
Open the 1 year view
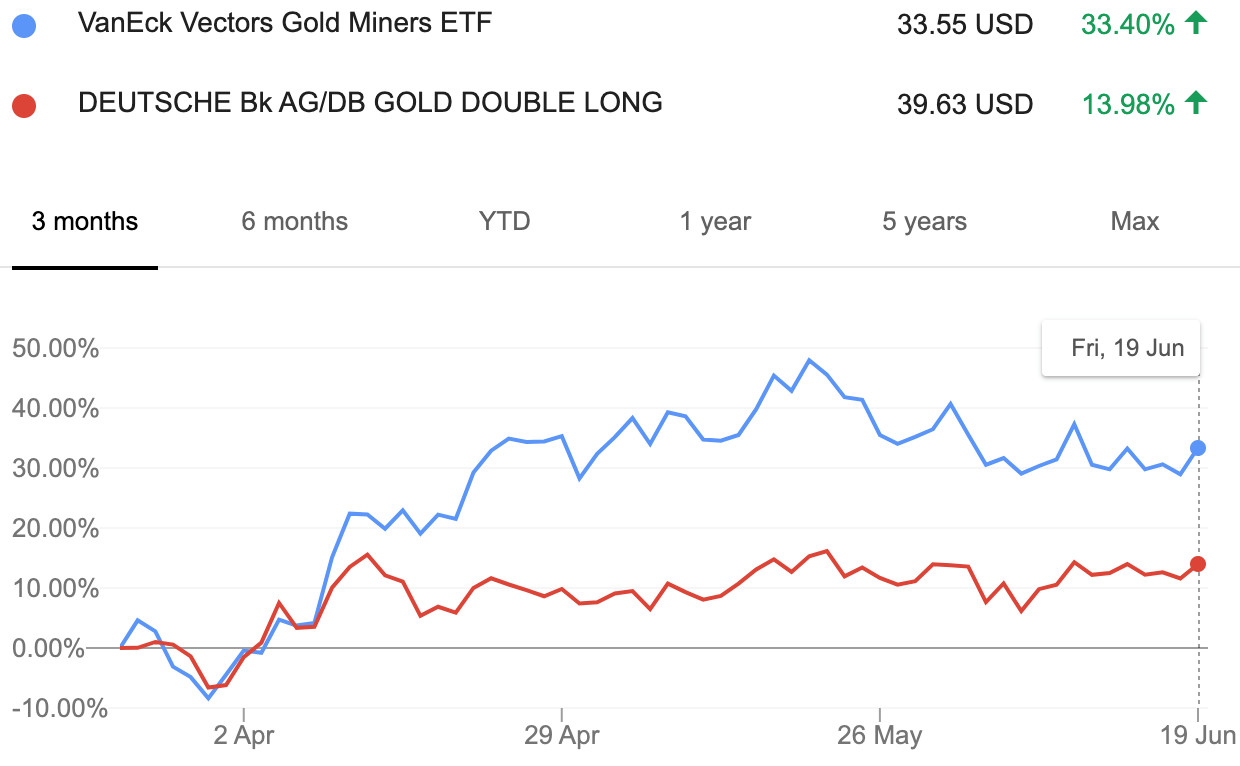click(x=714, y=221)
